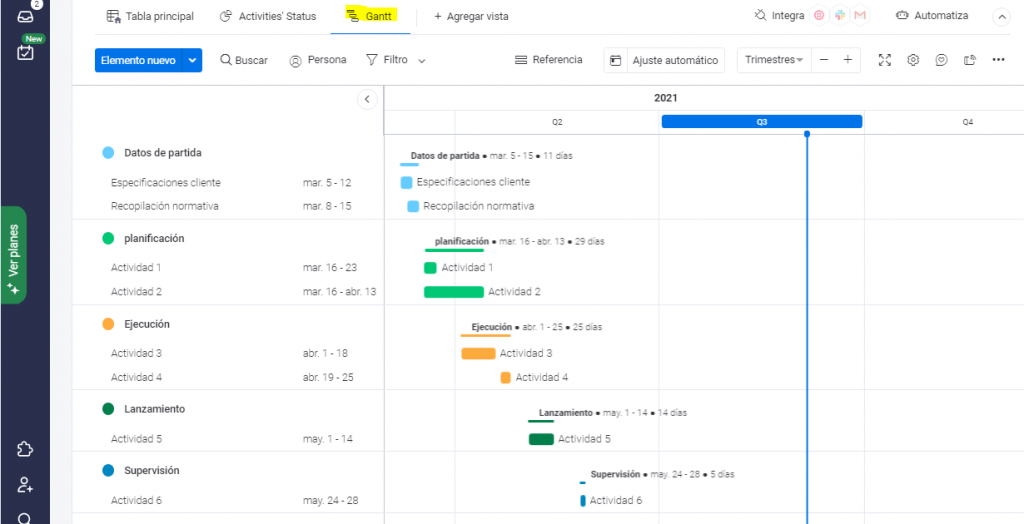Select the Q3 quarter in timeline header
The image size is (1024, 524).
pos(761,122)
